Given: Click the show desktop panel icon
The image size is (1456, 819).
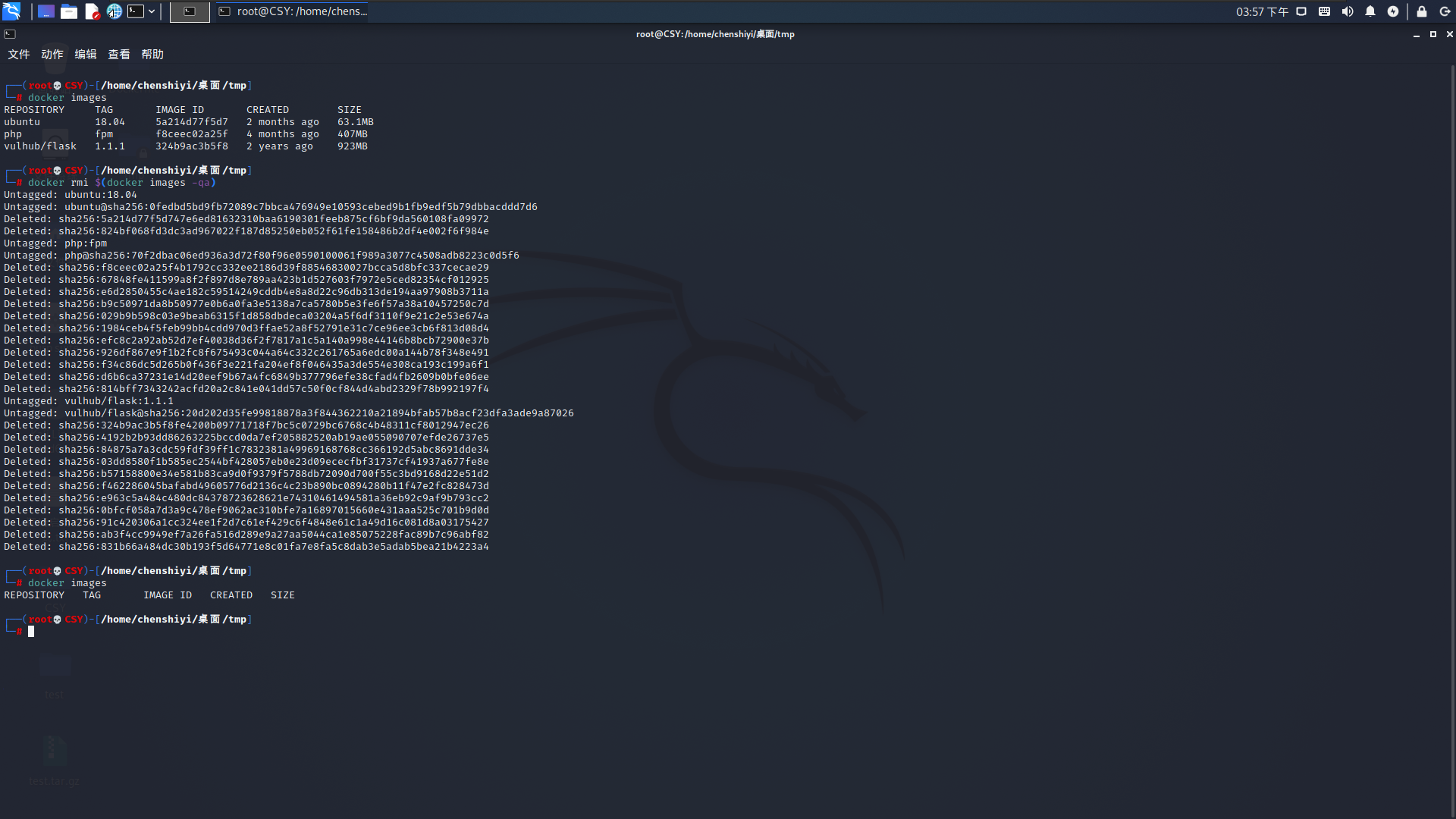Looking at the screenshot, I should pyautogui.click(x=46, y=11).
